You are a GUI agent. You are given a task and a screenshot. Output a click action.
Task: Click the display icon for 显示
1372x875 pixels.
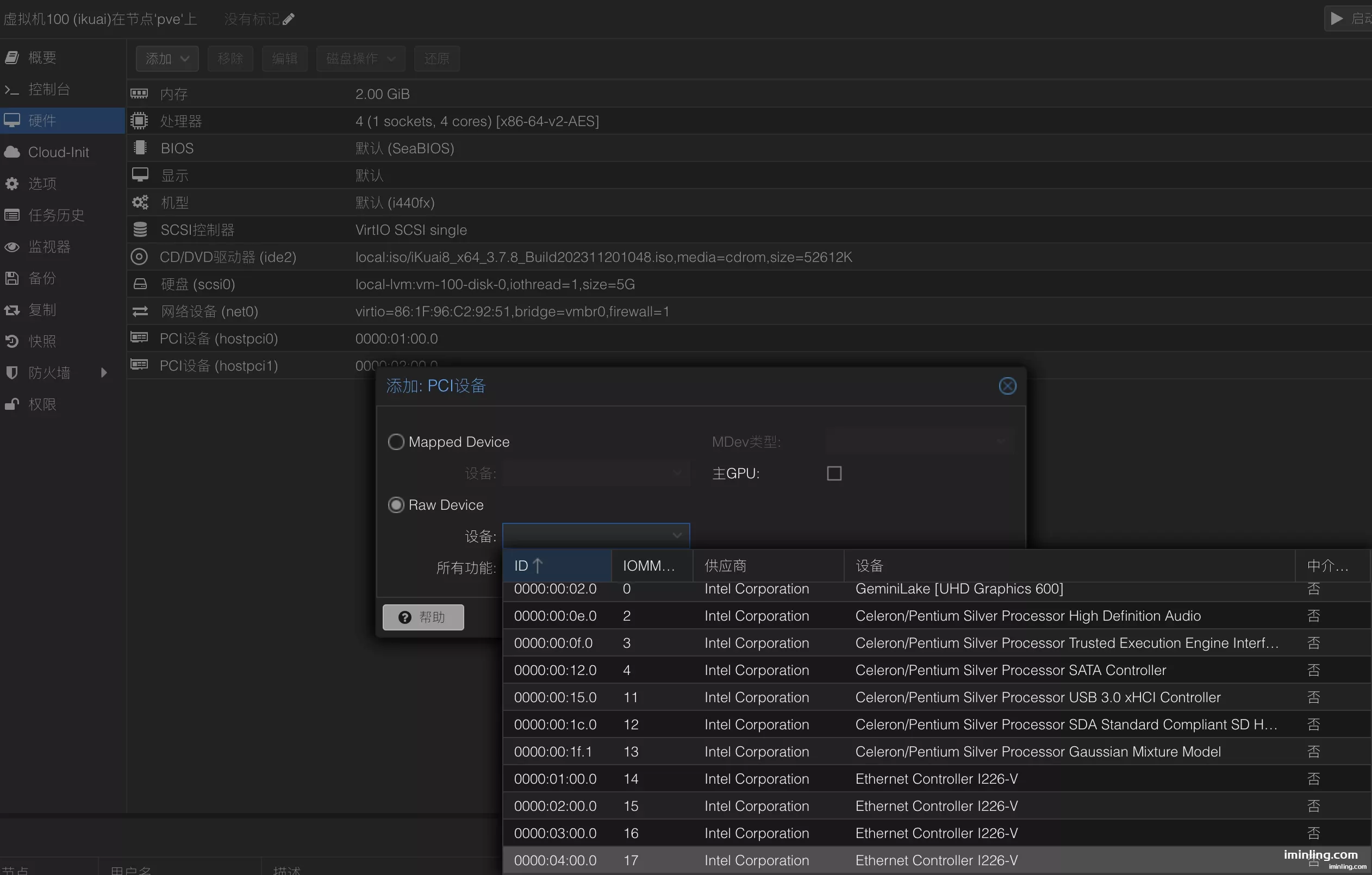tap(140, 175)
